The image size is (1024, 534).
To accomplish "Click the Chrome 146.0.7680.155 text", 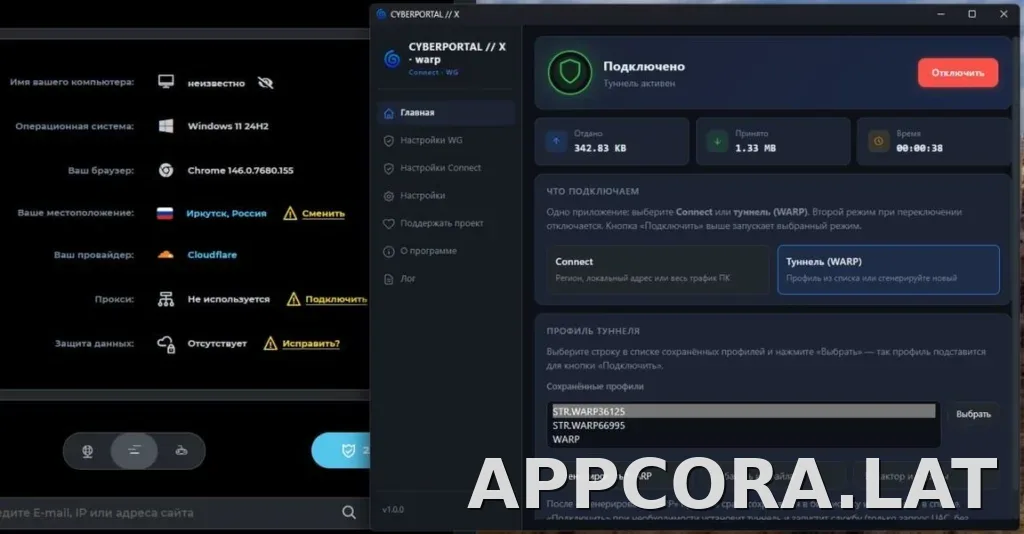I will [240, 170].
